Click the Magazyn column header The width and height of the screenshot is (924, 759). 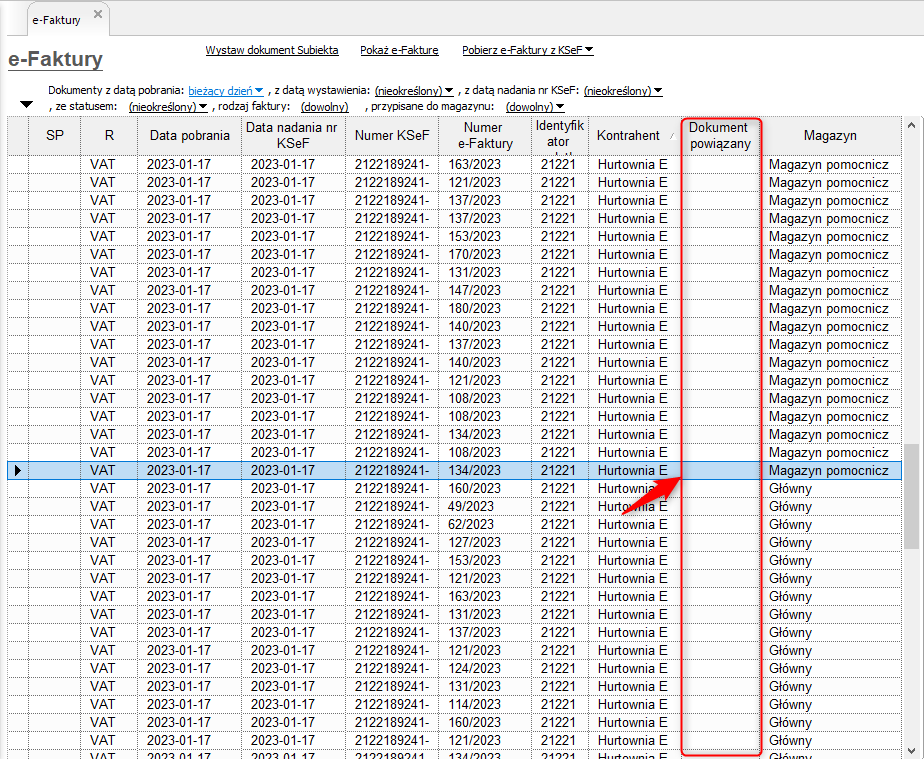tap(829, 136)
